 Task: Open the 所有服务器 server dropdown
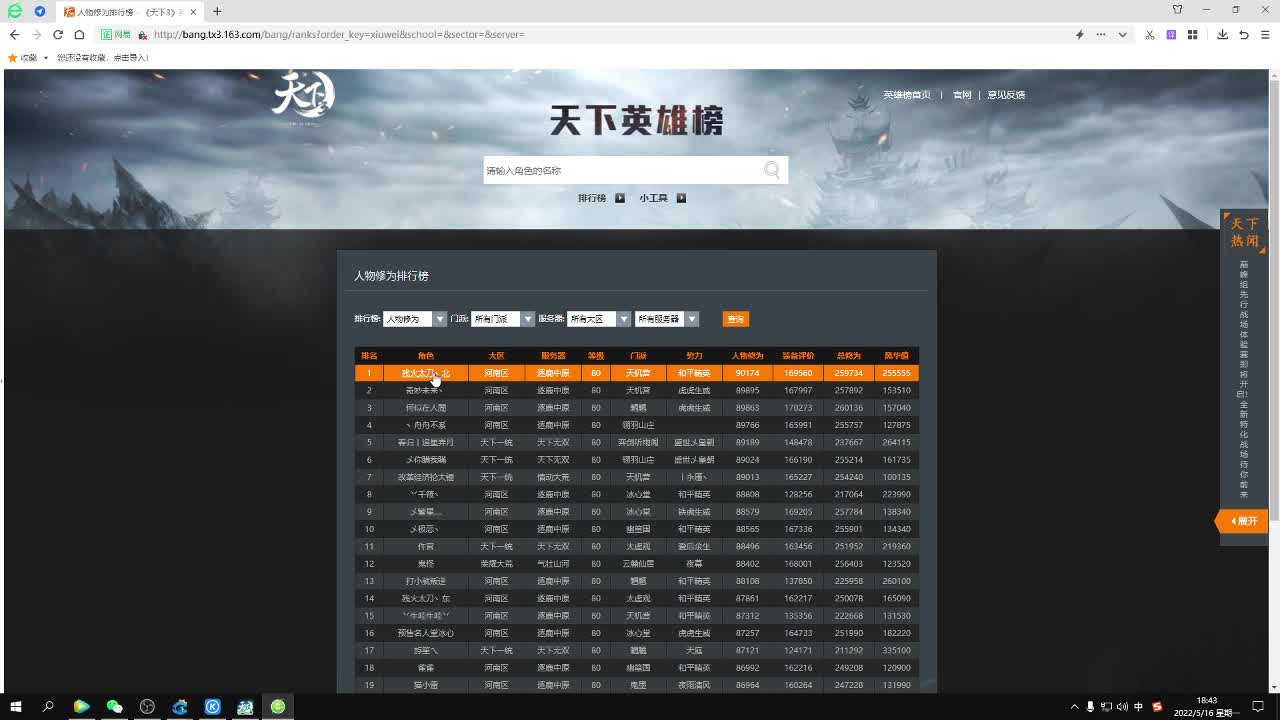click(x=667, y=319)
